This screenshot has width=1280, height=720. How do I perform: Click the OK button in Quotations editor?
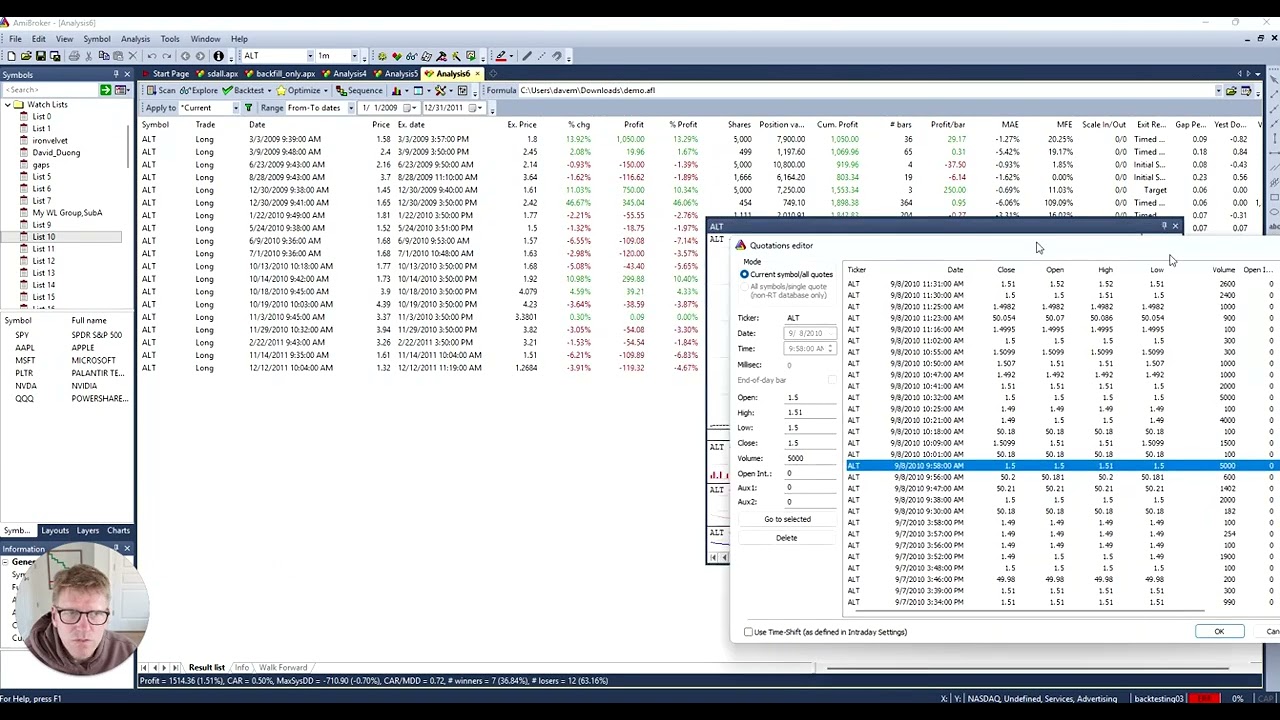pos(1219,632)
